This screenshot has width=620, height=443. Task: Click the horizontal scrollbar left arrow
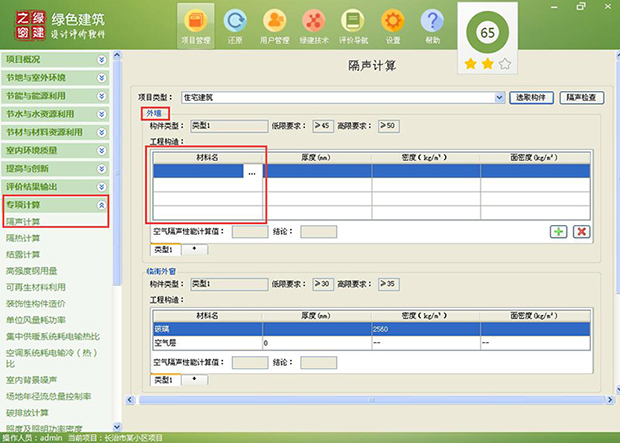[x=130, y=400]
